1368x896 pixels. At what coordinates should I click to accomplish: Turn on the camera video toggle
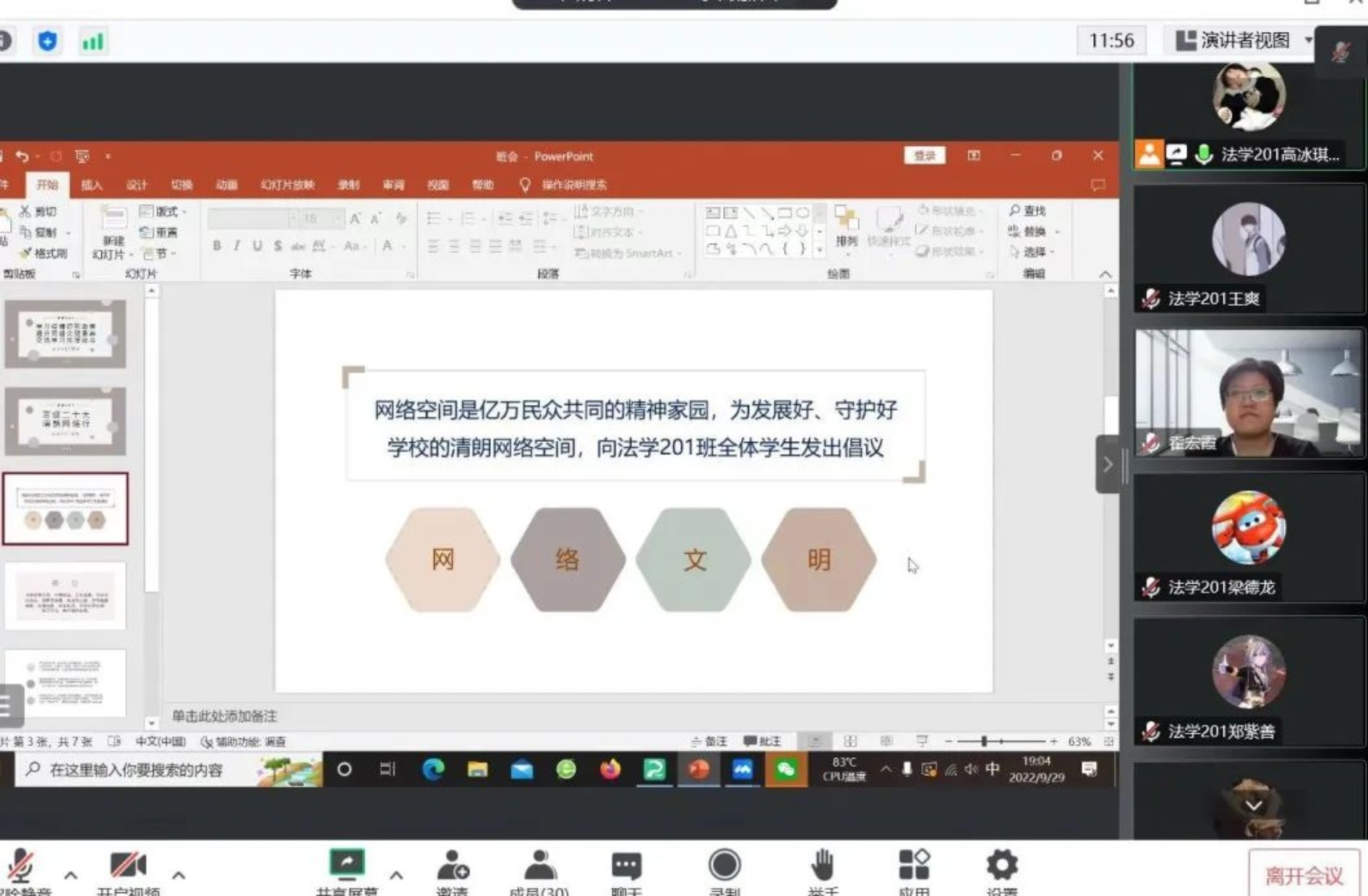click(128, 866)
